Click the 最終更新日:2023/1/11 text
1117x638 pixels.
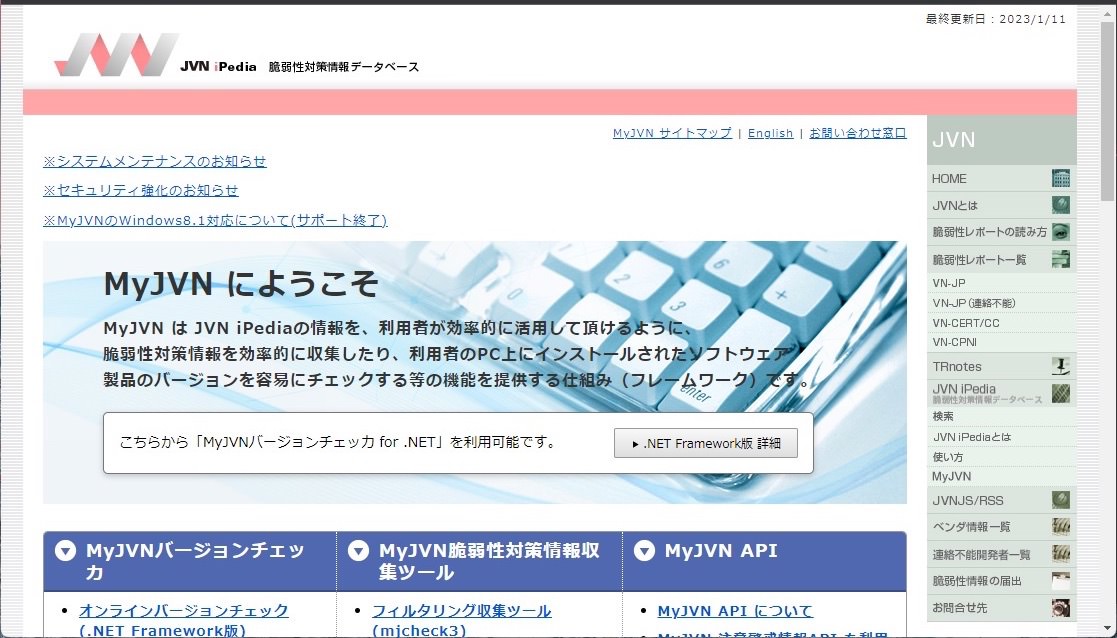tap(995, 19)
